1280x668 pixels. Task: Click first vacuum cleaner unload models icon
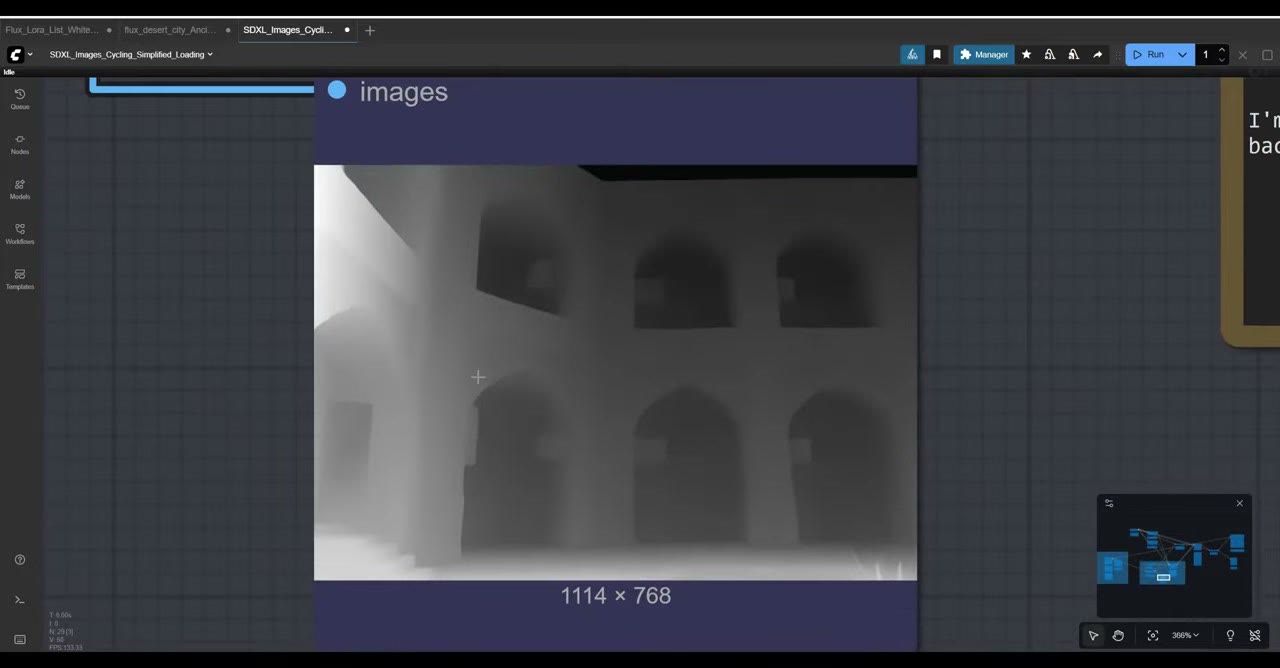[x=1050, y=55]
